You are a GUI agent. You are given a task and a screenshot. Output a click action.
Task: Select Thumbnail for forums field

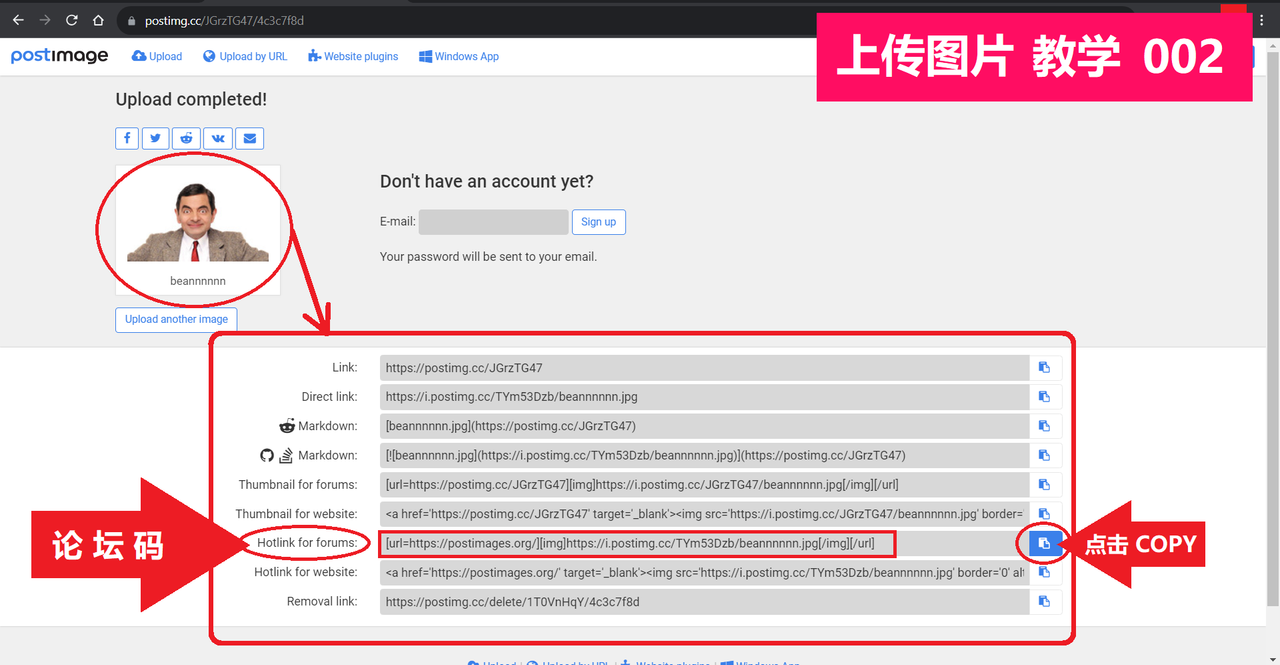(x=704, y=485)
